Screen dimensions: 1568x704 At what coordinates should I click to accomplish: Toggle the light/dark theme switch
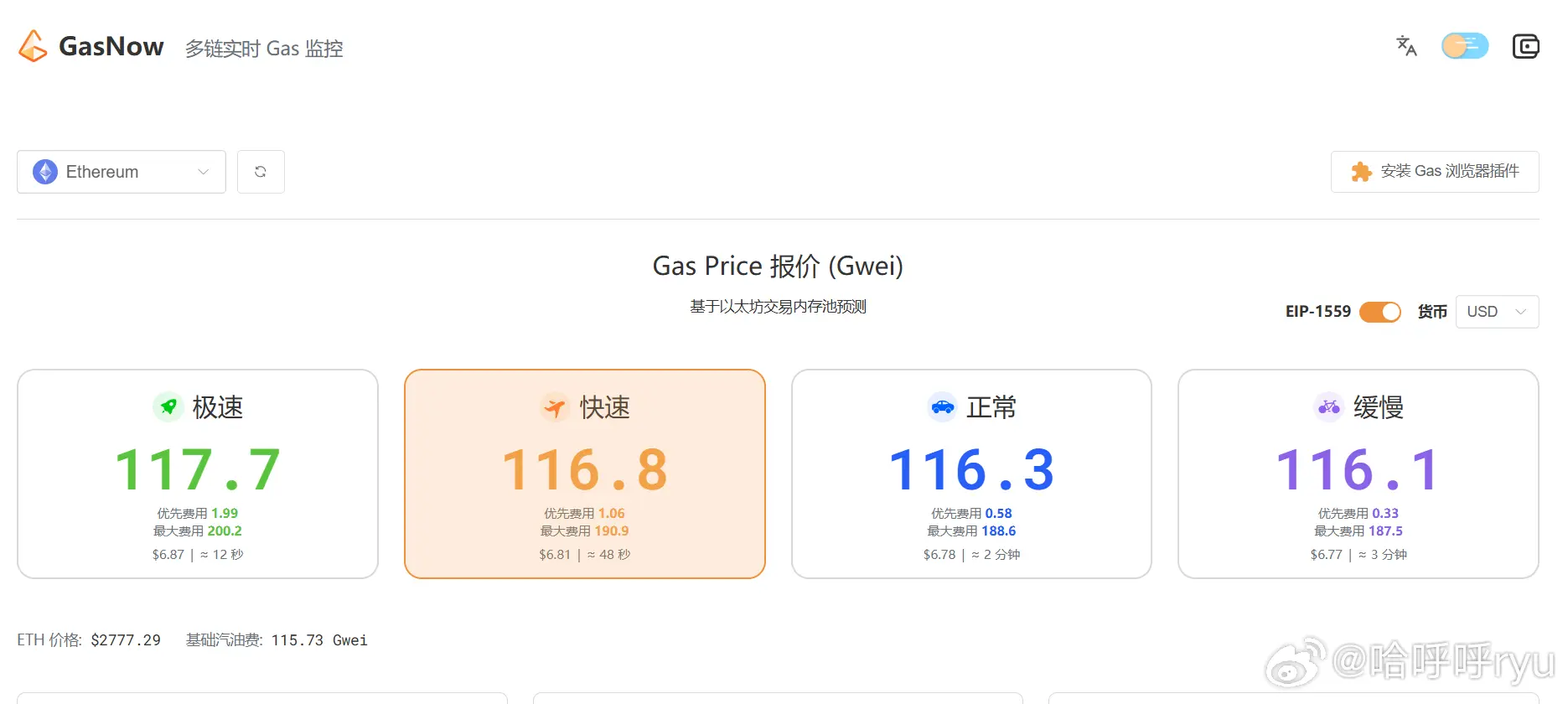(1464, 46)
